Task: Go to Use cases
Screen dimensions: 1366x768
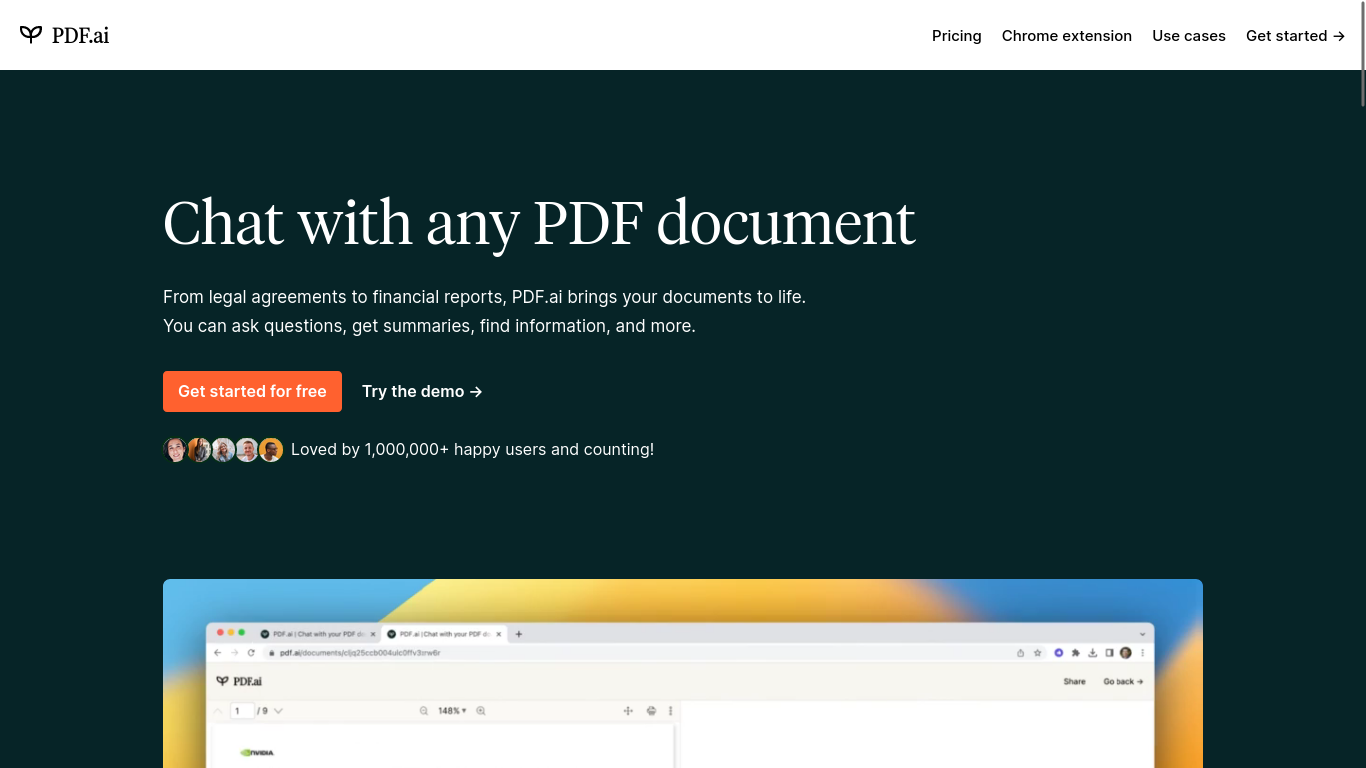Action: click(x=1188, y=36)
